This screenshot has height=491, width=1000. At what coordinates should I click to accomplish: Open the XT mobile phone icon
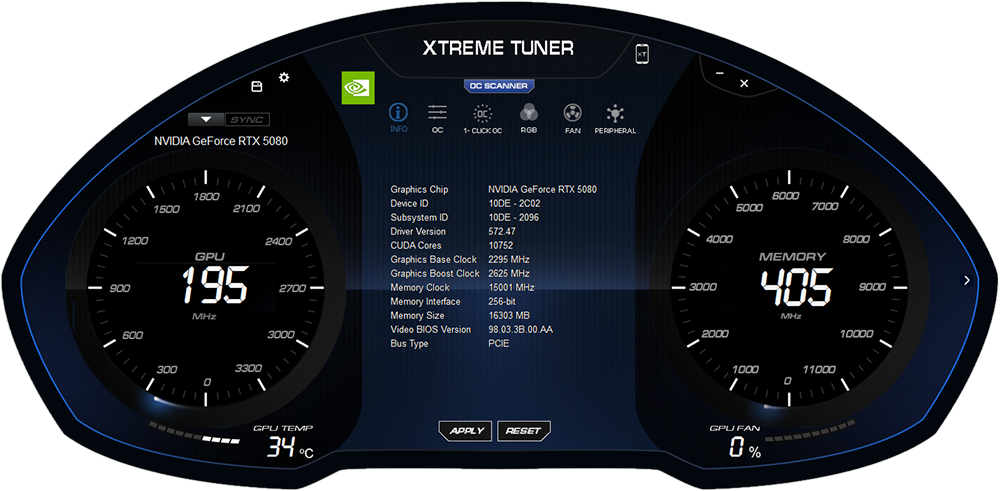pyautogui.click(x=642, y=55)
